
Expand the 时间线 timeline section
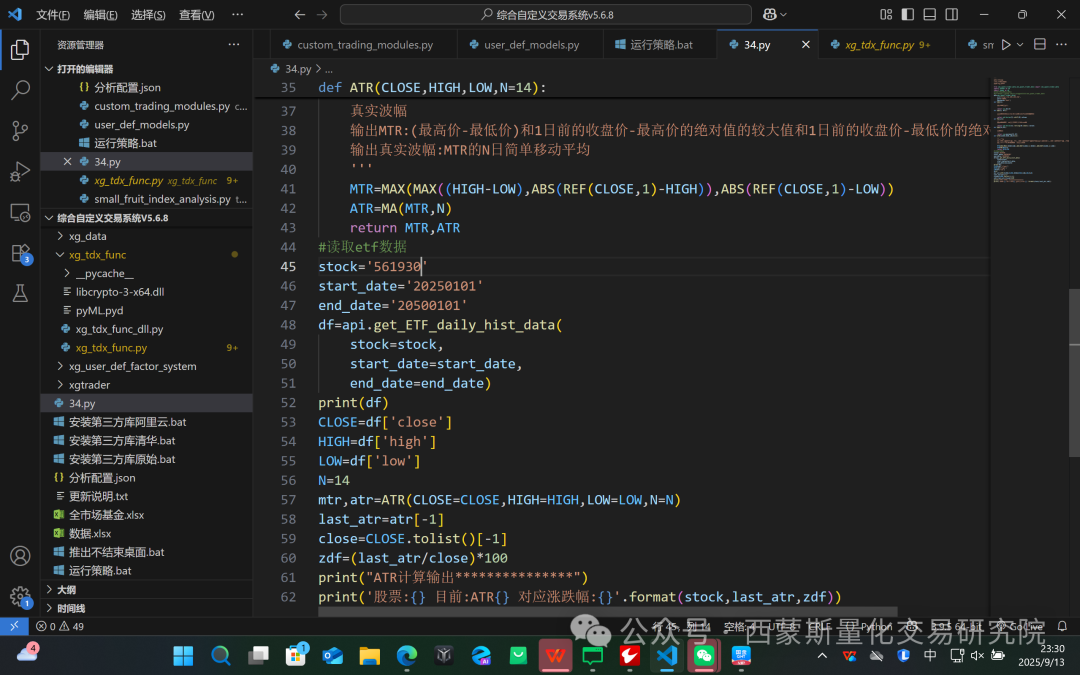pos(146,608)
